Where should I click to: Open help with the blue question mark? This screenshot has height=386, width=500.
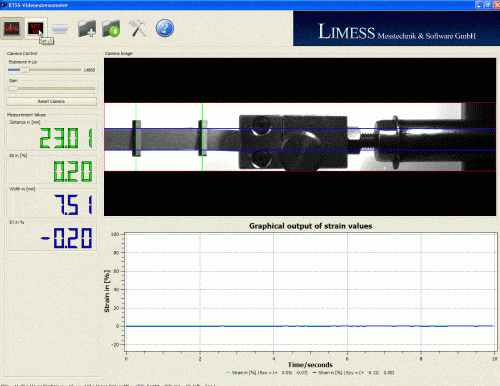(165, 28)
